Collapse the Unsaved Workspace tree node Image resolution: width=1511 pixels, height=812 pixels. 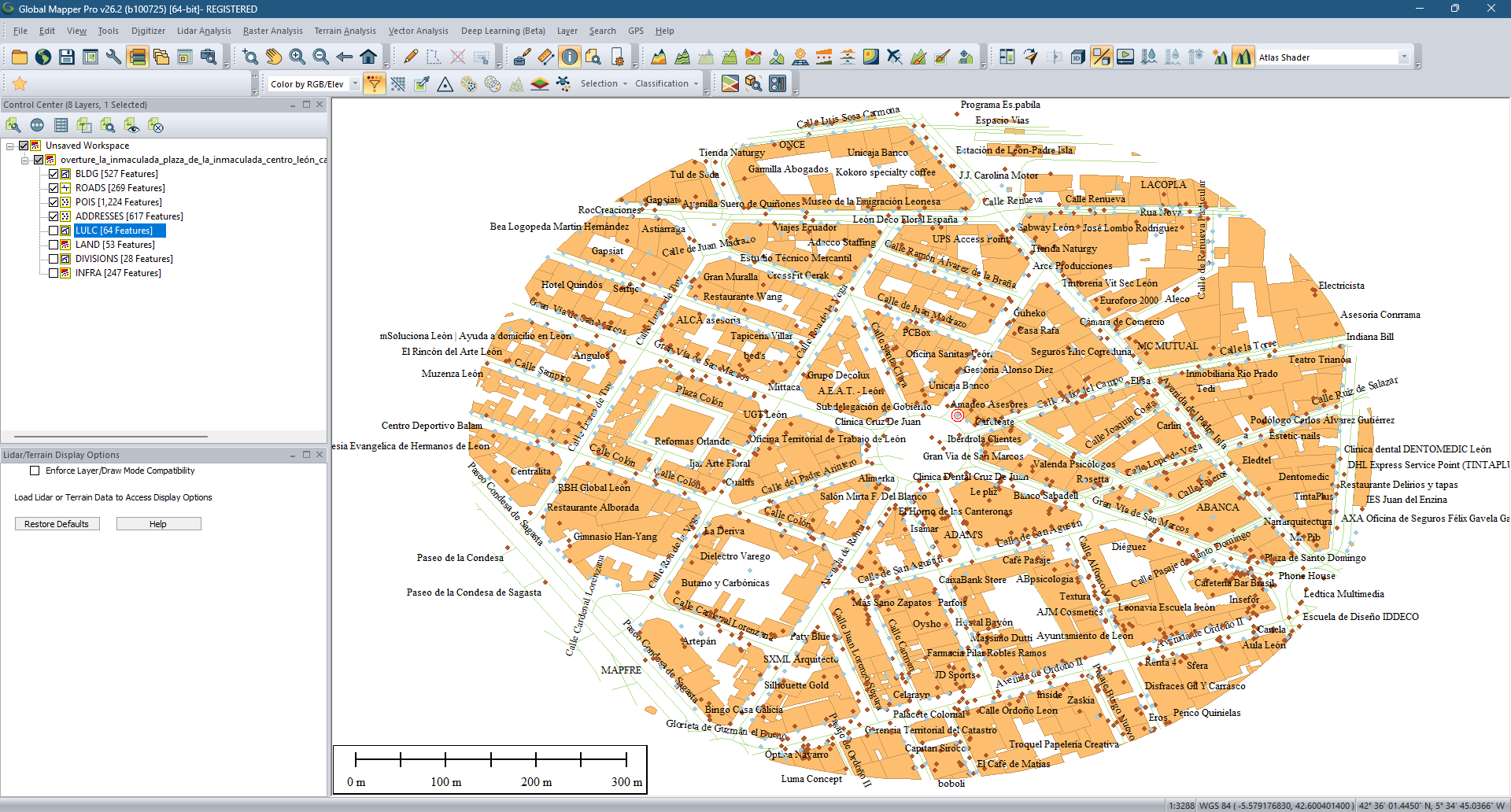(10, 146)
